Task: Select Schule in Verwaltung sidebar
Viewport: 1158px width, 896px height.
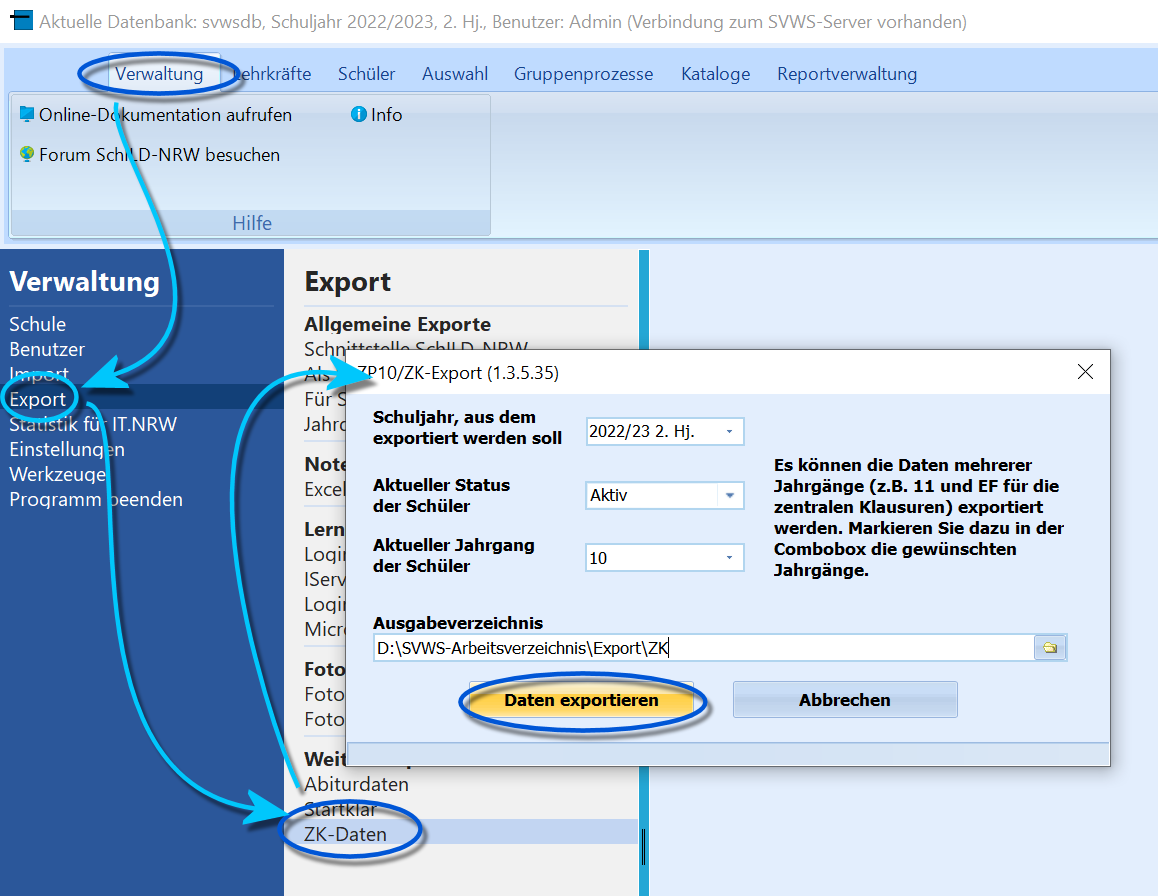Action: click(x=38, y=324)
